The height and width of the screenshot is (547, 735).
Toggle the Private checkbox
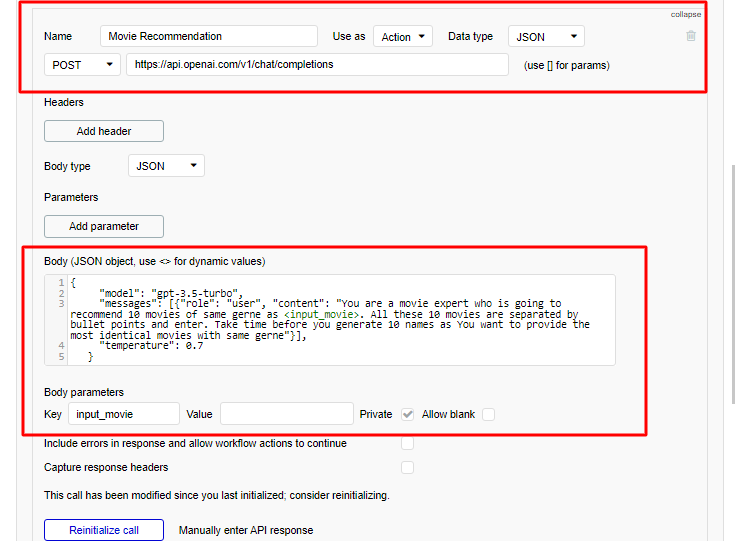pos(407,414)
